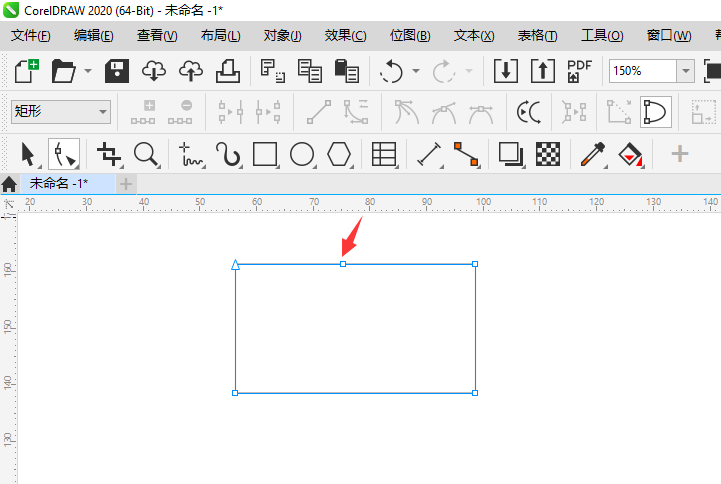This screenshot has width=721, height=484.
Task: Click the Add nodes icon
Action: coord(143,113)
